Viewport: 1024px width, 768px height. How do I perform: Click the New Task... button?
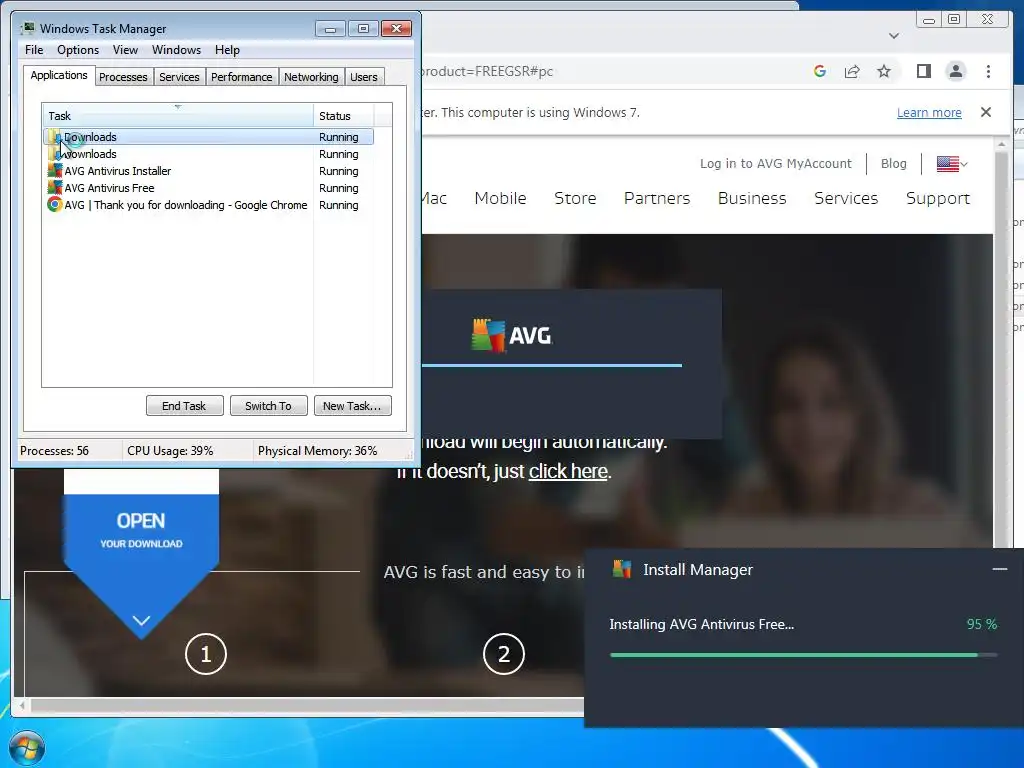[352, 406]
